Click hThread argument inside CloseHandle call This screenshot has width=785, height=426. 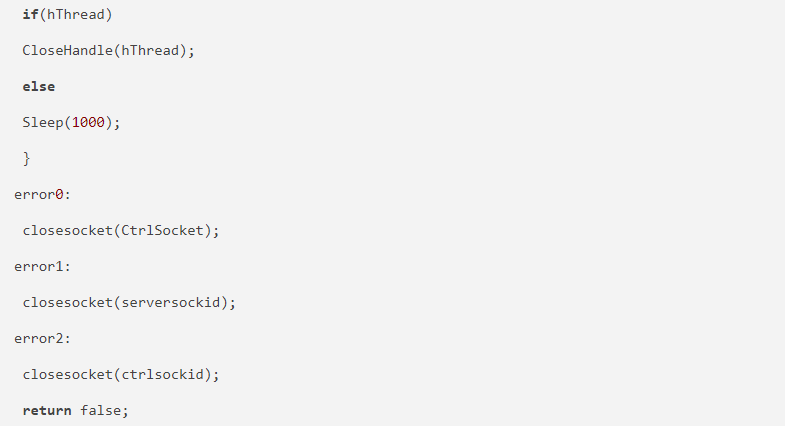[x=151, y=50]
